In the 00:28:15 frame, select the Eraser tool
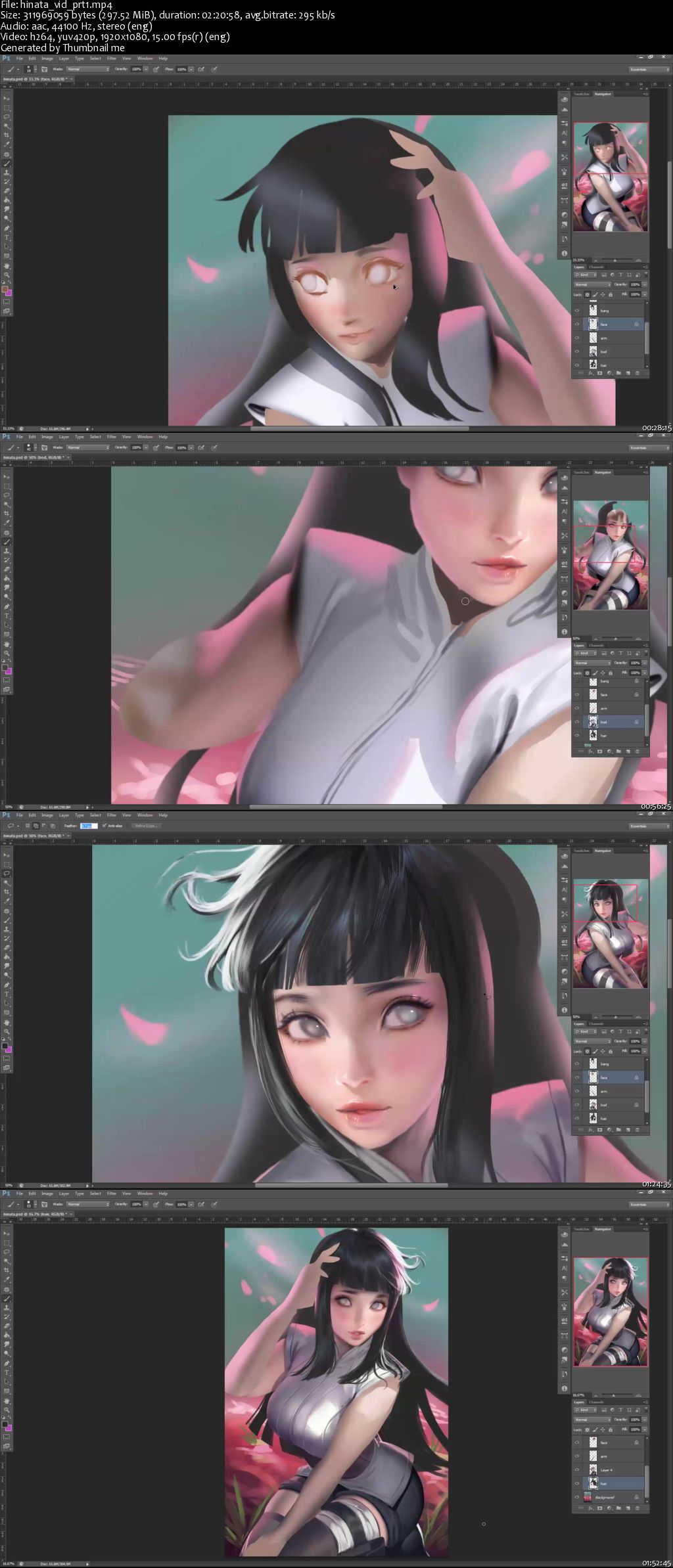Viewport: 673px width, 1568px height. (7, 191)
